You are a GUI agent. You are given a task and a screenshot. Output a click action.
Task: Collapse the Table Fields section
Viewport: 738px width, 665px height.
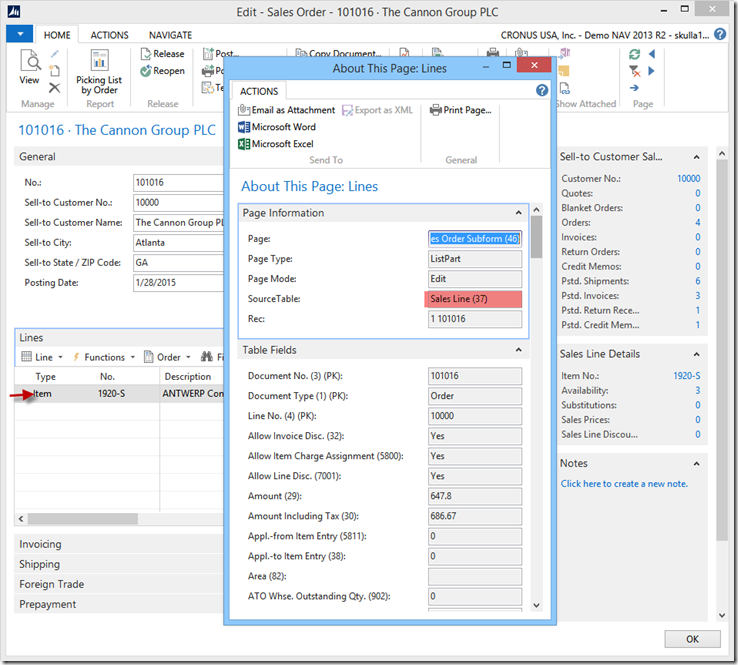pos(518,350)
